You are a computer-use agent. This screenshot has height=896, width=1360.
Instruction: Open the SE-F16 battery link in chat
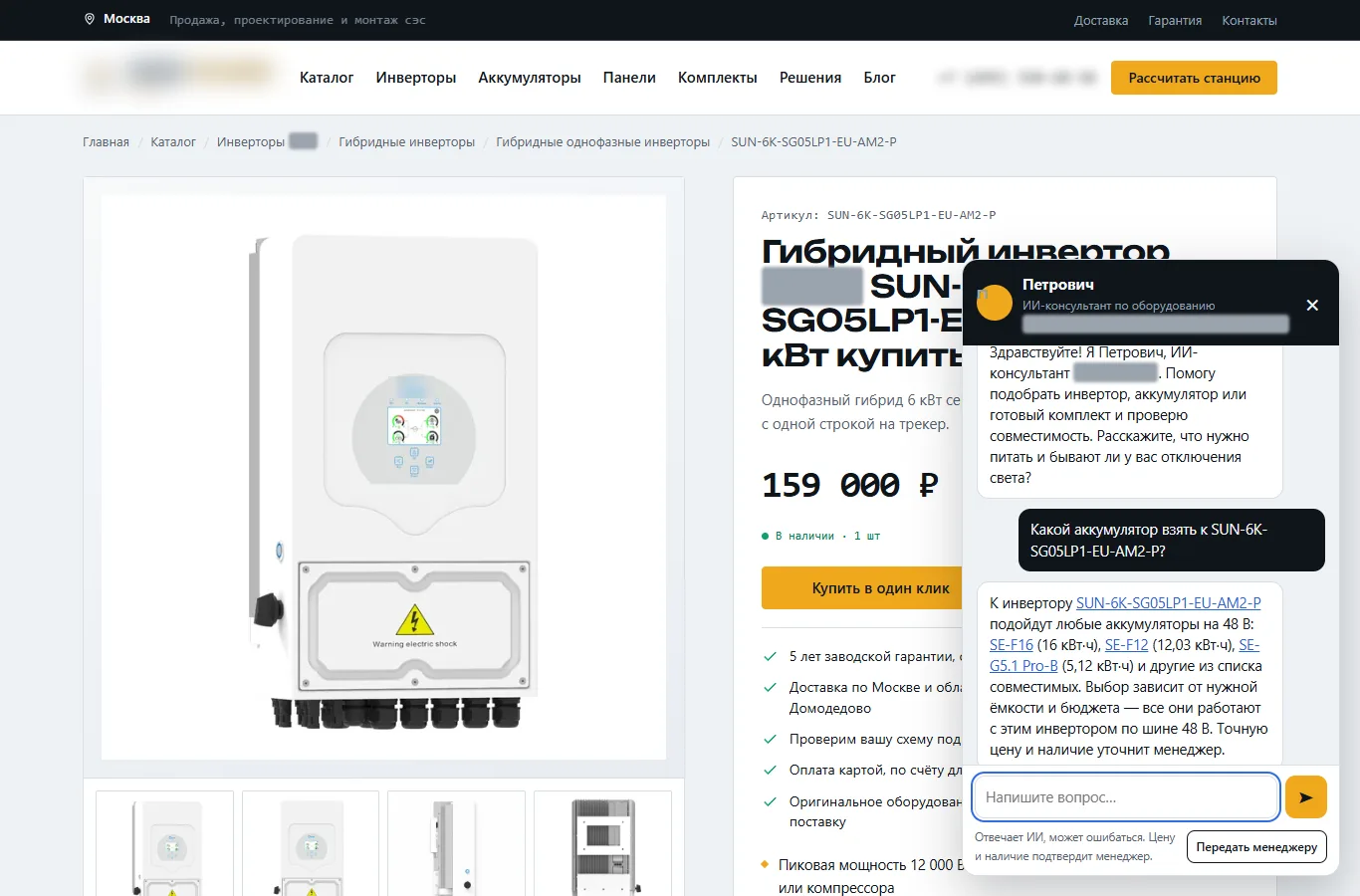click(x=1012, y=645)
